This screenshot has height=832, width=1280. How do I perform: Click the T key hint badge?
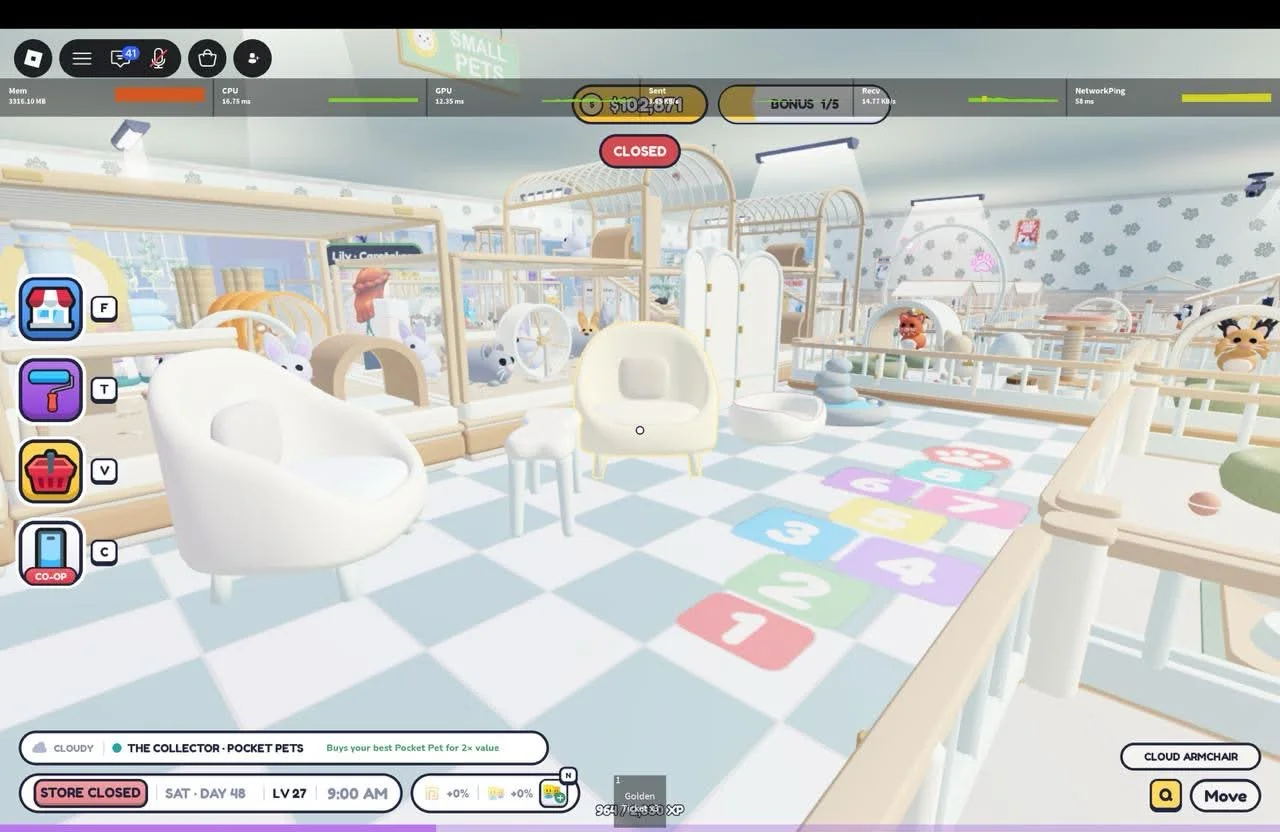(104, 389)
